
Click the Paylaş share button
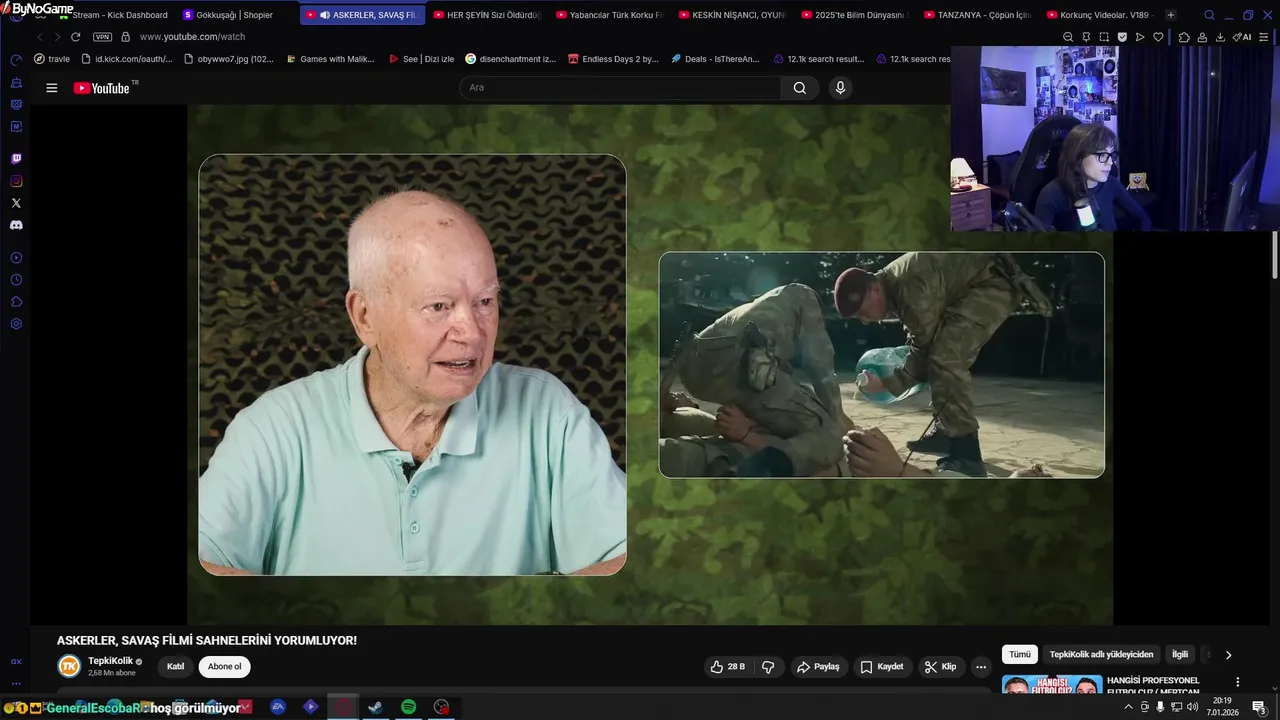818,667
